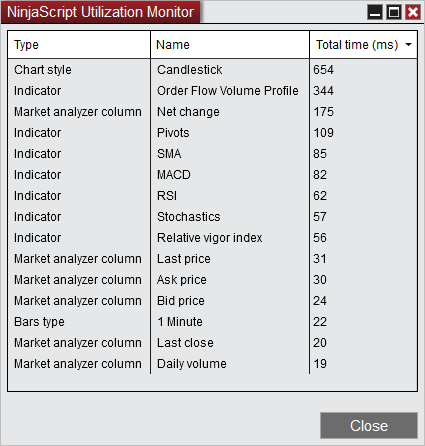Select Order Flow Volume Profile row
Image resolution: width=425 pixels, height=446 pixels.
pyautogui.click(x=212, y=91)
